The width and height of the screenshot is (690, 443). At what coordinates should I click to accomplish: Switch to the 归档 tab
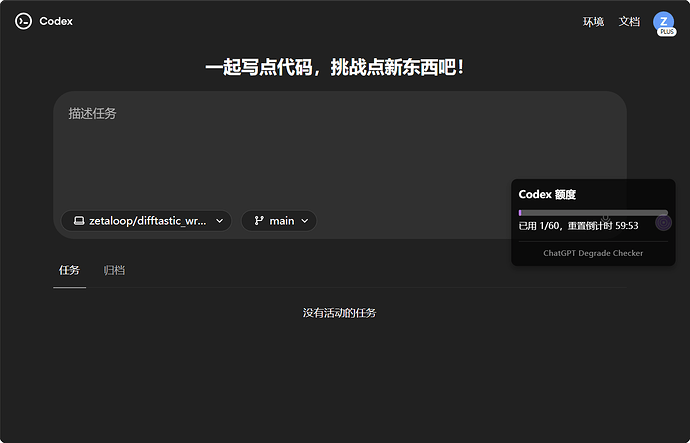114,270
